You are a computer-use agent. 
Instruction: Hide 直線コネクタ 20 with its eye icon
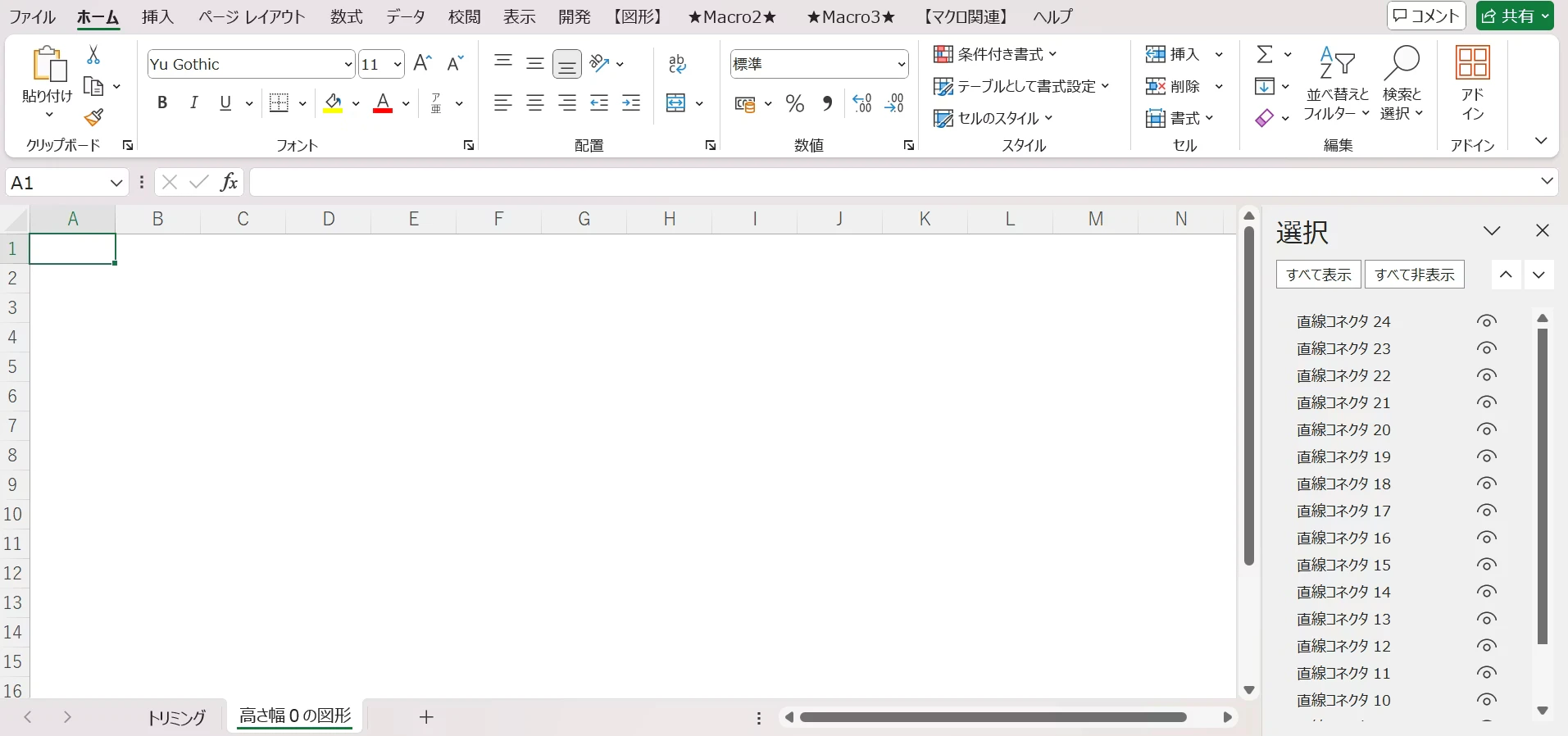tap(1487, 429)
